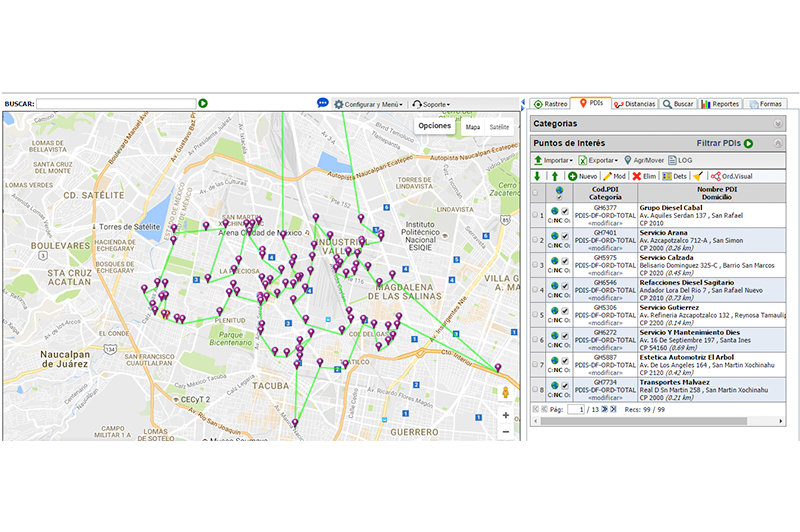Screen dimensions: 800x532
Task: Click the map zoom in plus button
Action: point(506,415)
